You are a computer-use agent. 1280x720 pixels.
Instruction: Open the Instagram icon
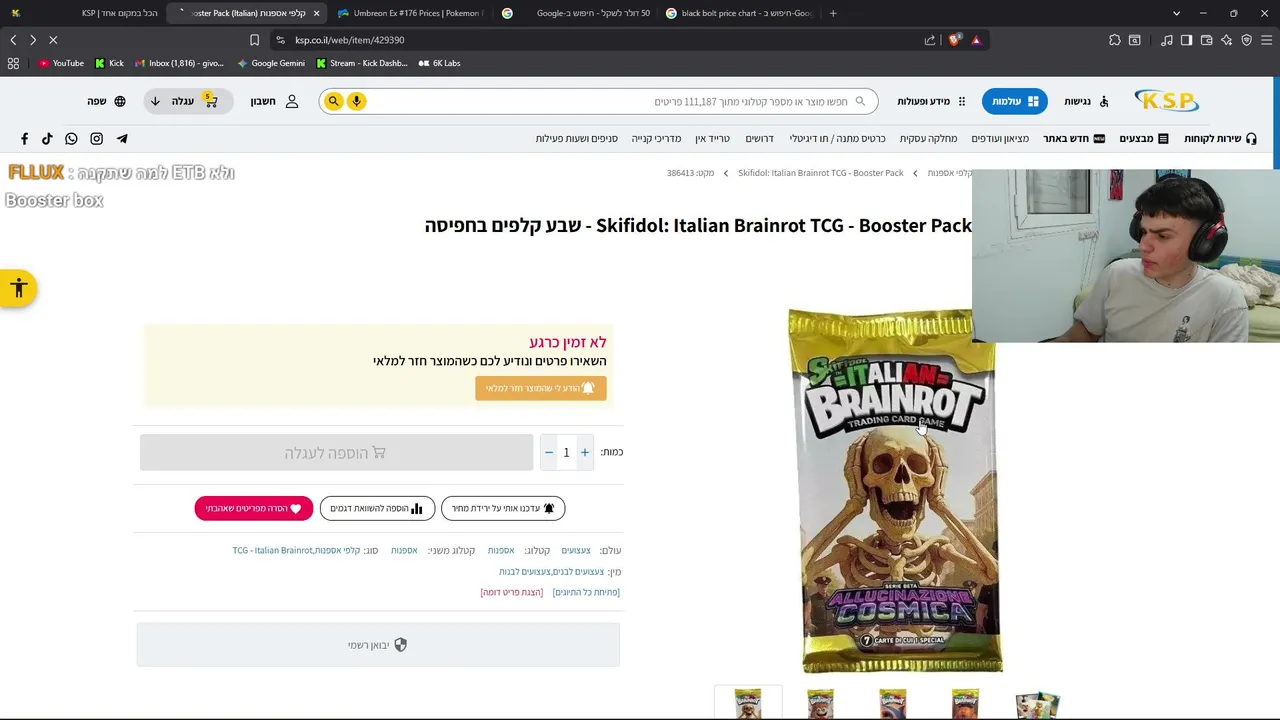tap(97, 139)
